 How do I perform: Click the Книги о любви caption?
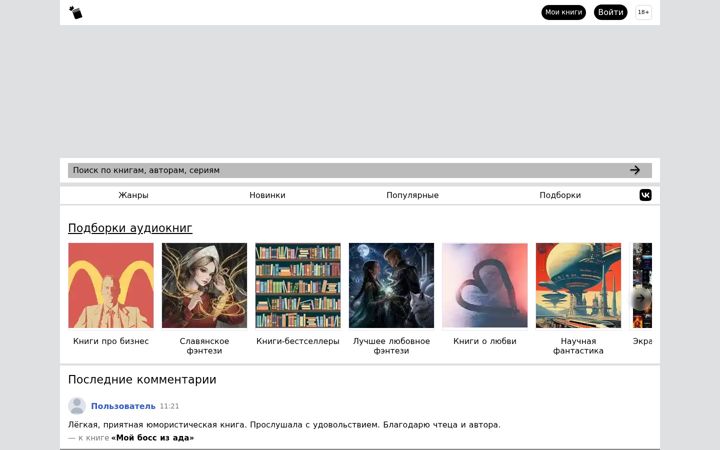coord(485,341)
